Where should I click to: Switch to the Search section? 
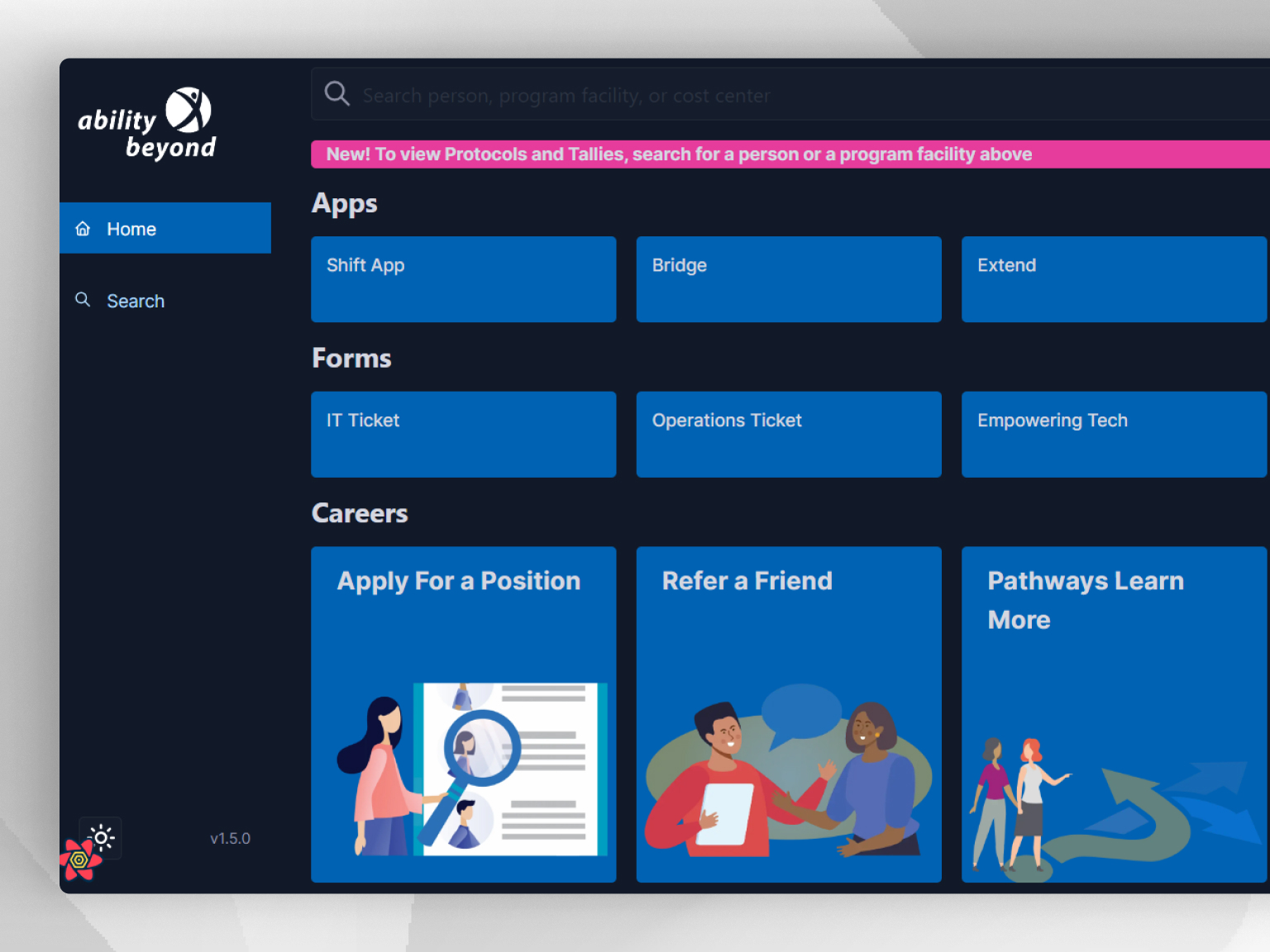click(x=136, y=300)
